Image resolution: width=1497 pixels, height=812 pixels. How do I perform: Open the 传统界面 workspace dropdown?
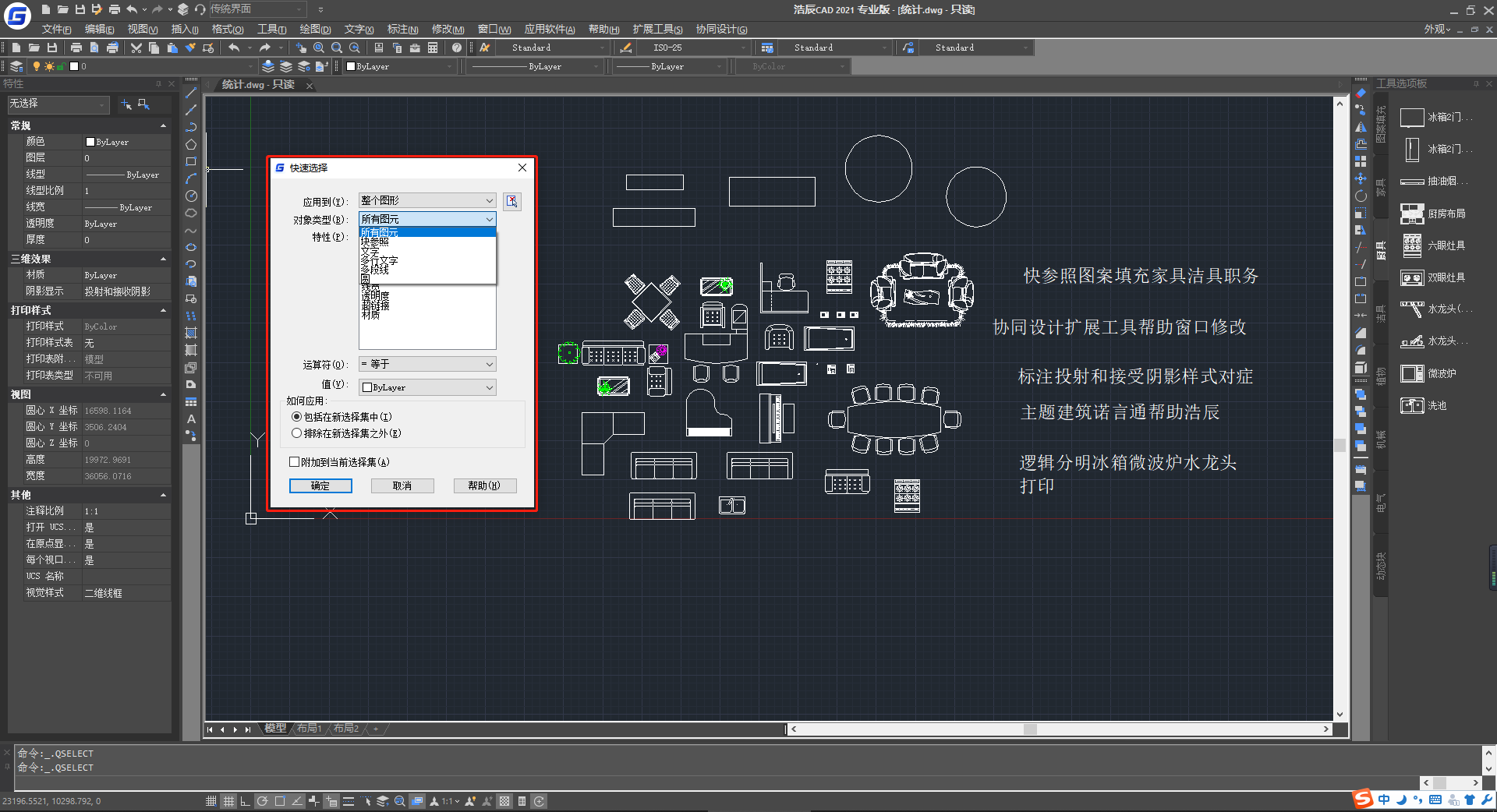click(257, 9)
